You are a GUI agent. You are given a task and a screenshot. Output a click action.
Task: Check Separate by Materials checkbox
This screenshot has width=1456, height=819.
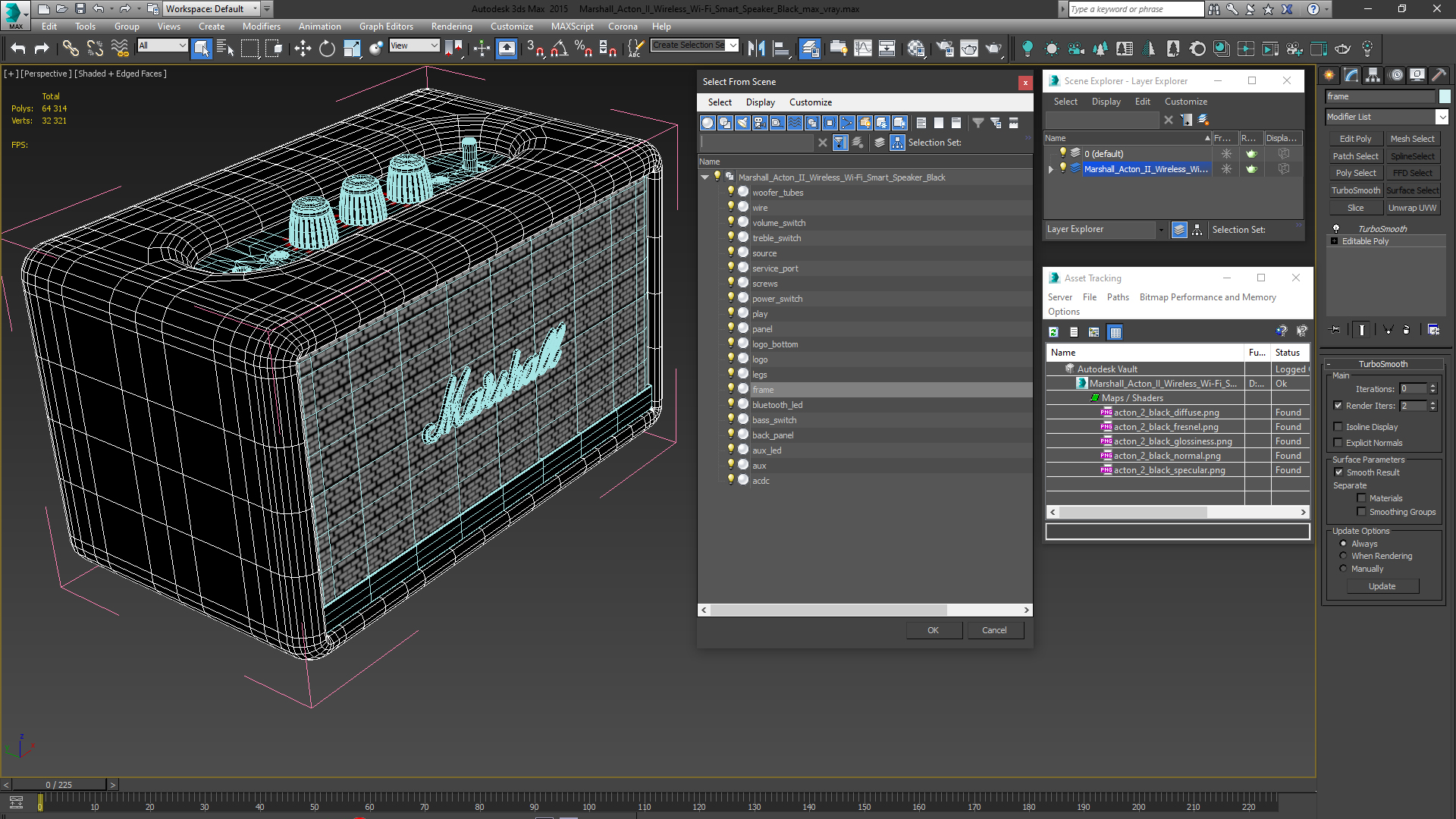(1361, 498)
